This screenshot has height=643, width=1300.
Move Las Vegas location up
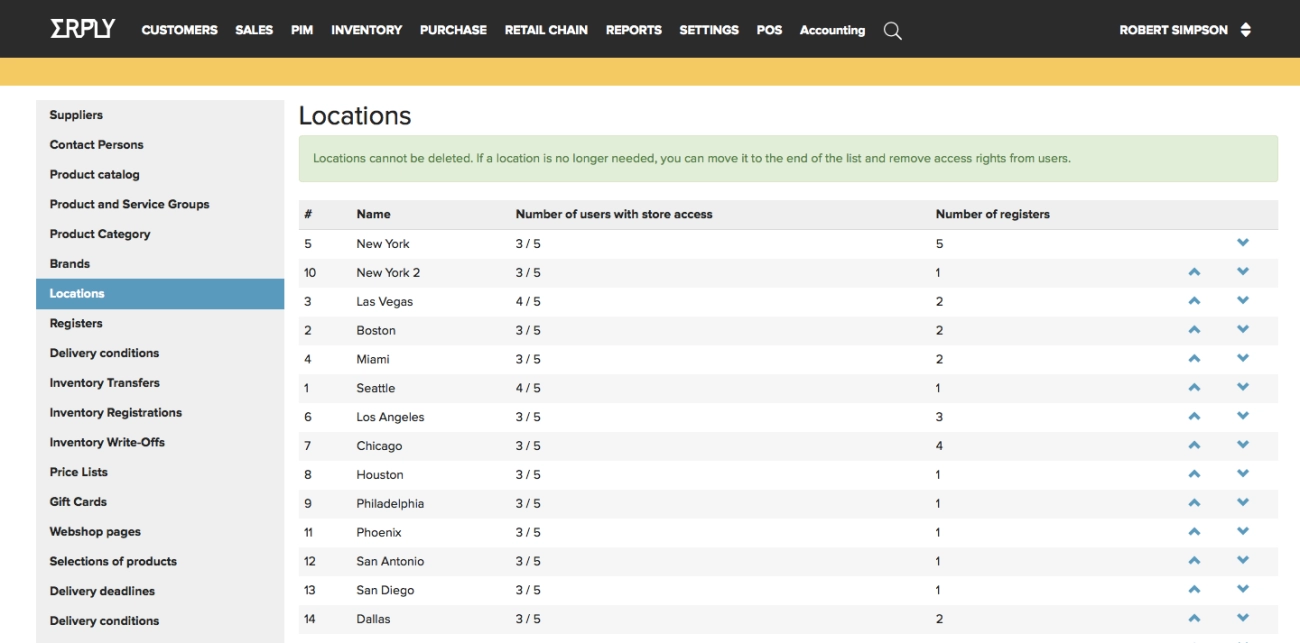click(x=1193, y=301)
